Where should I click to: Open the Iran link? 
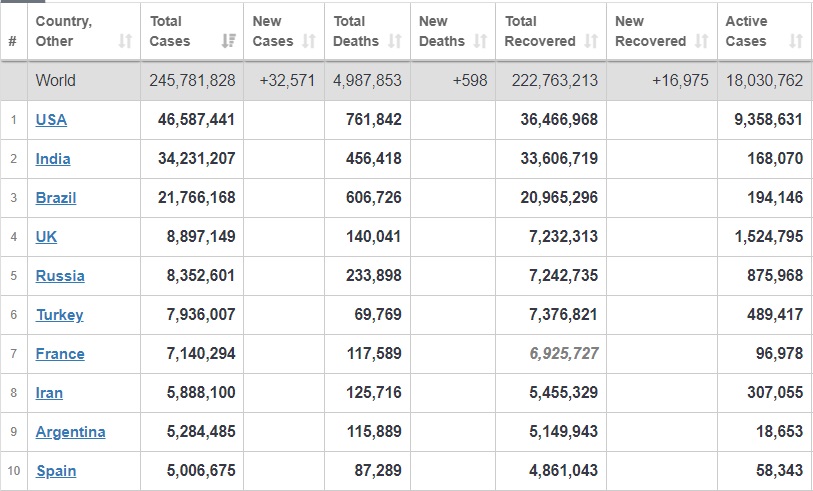coord(49,393)
